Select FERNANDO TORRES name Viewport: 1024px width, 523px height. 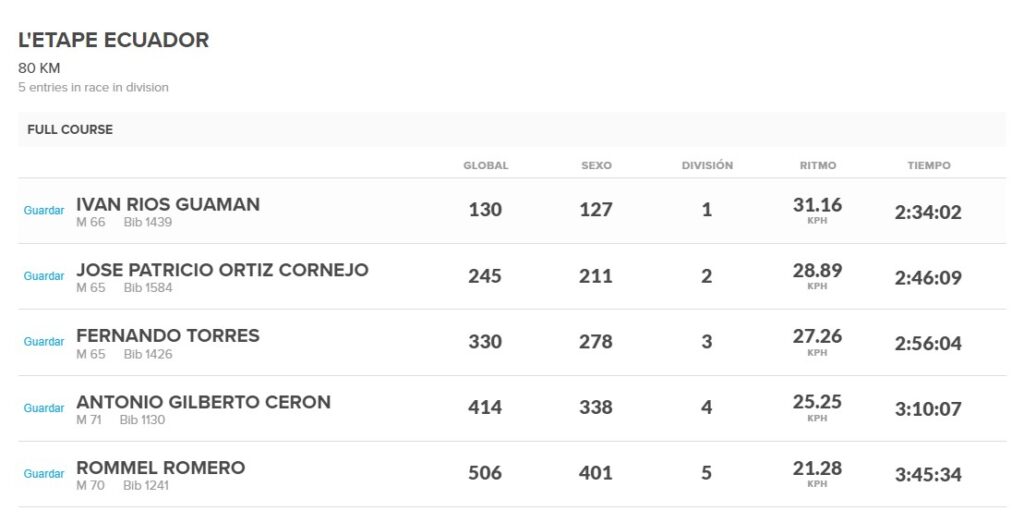(x=168, y=336)
